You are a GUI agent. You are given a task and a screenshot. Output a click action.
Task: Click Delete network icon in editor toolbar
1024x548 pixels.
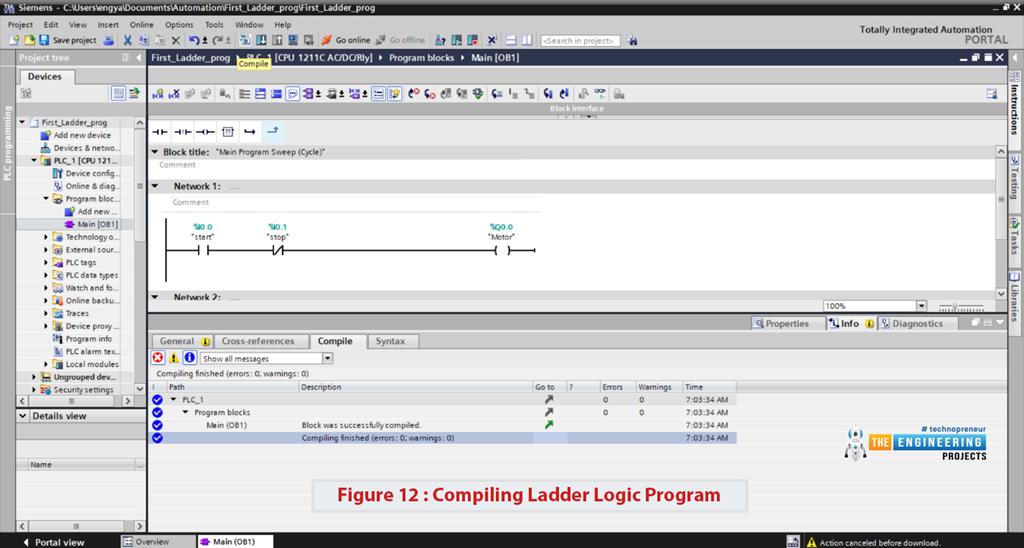coord(174,94)
